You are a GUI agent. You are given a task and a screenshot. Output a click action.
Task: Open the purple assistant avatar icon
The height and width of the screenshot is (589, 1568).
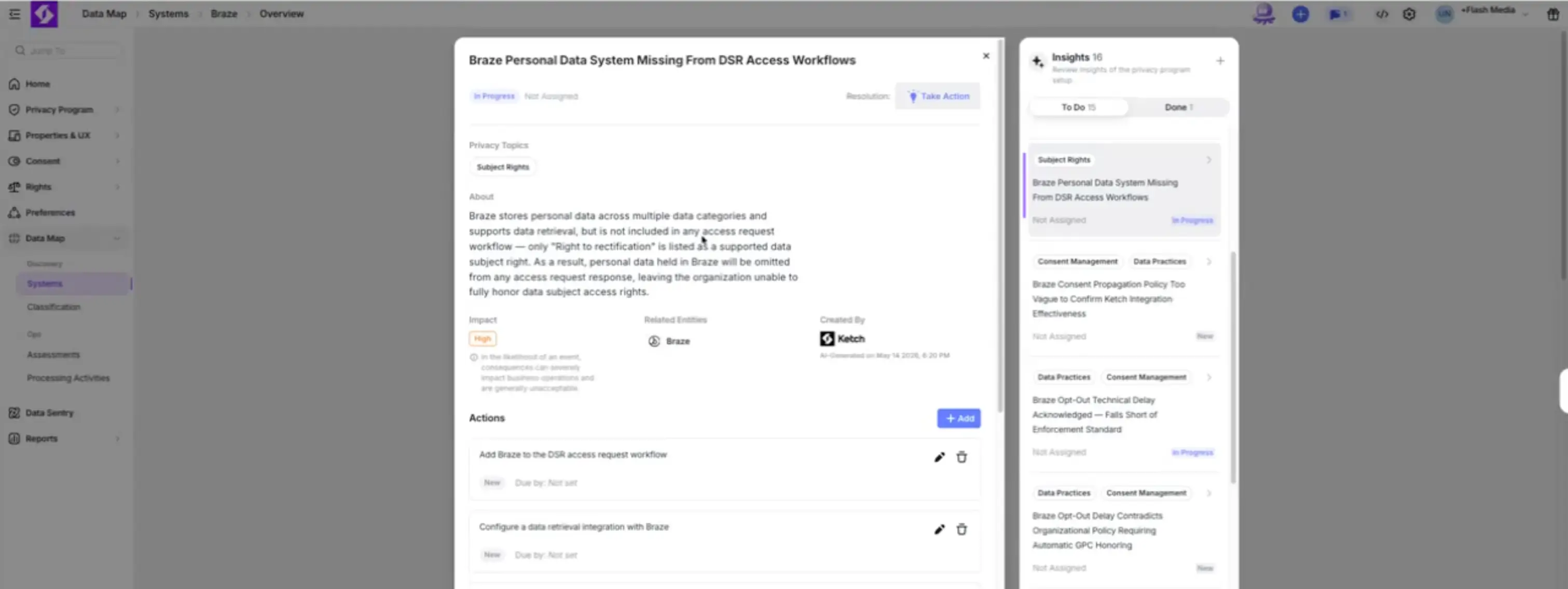click(1263, 14)
